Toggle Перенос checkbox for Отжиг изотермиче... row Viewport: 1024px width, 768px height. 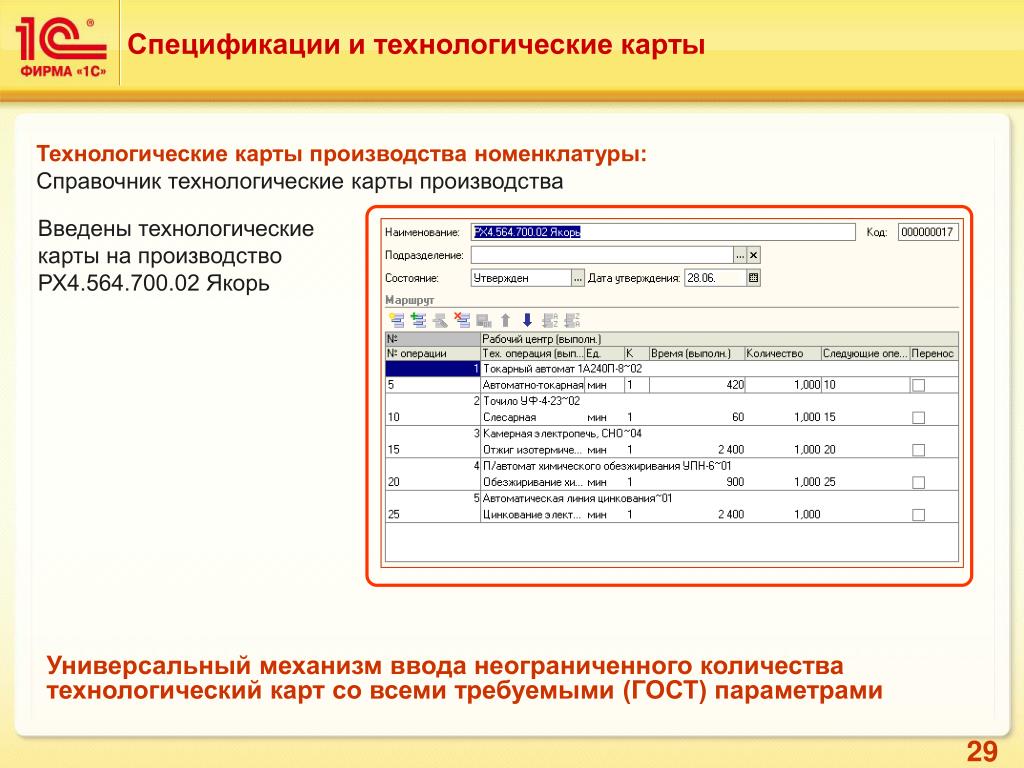click(918, 450)
